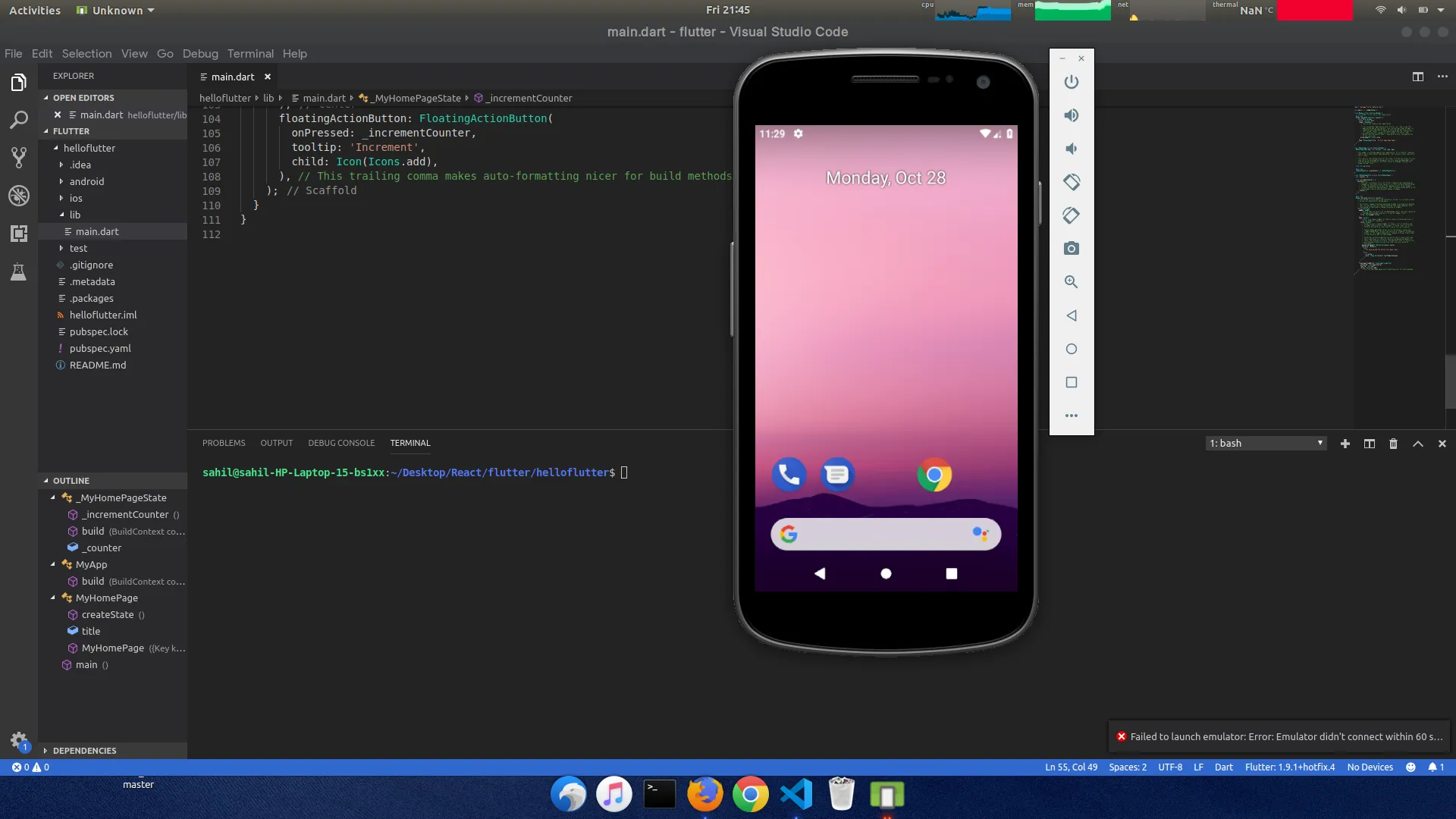This screenshot has width=1456, height=819.
Task: Open pubspec.yaml in the explorer
Action: pyautogui.click(x=100, y=349)
